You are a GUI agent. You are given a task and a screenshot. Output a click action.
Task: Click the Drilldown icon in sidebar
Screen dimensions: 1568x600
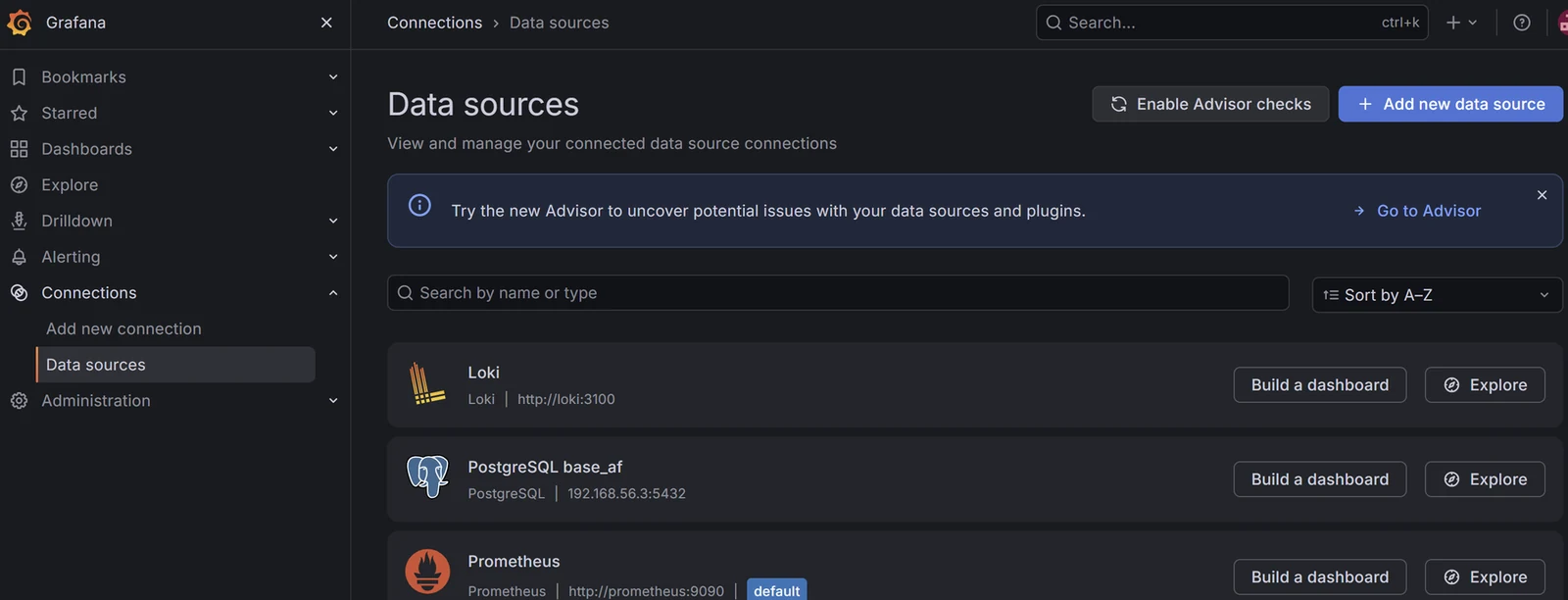19,221
